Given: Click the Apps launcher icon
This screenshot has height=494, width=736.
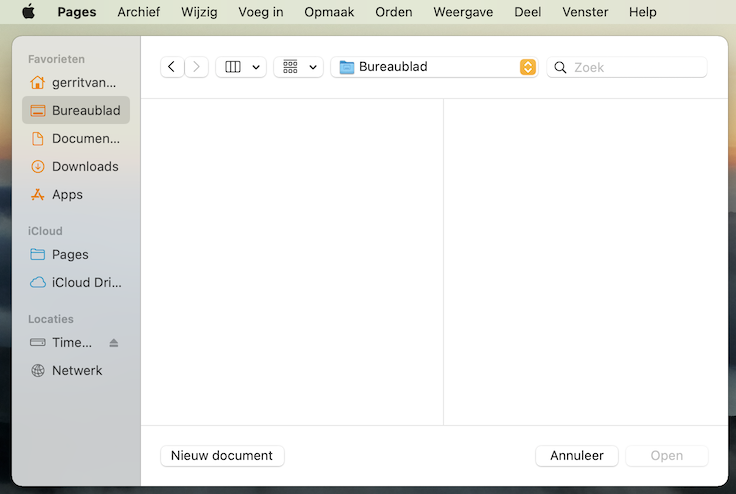Looking at the screenshot, I should coord(38,194).
